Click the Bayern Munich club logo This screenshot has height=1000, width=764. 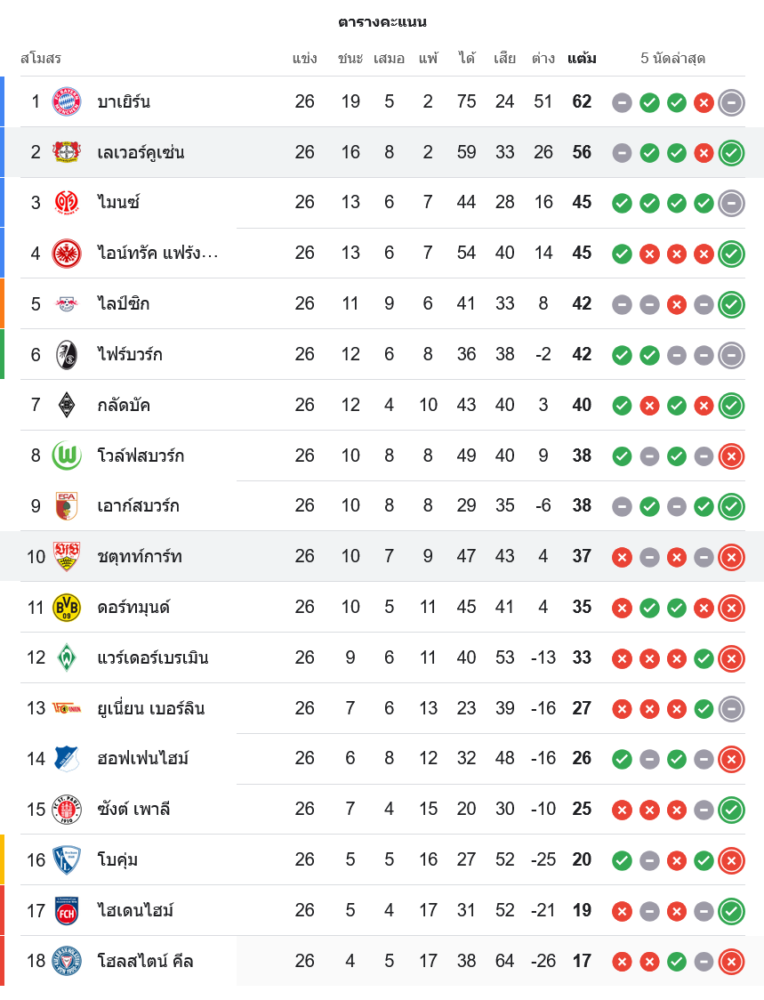click(x=66, y=102)
